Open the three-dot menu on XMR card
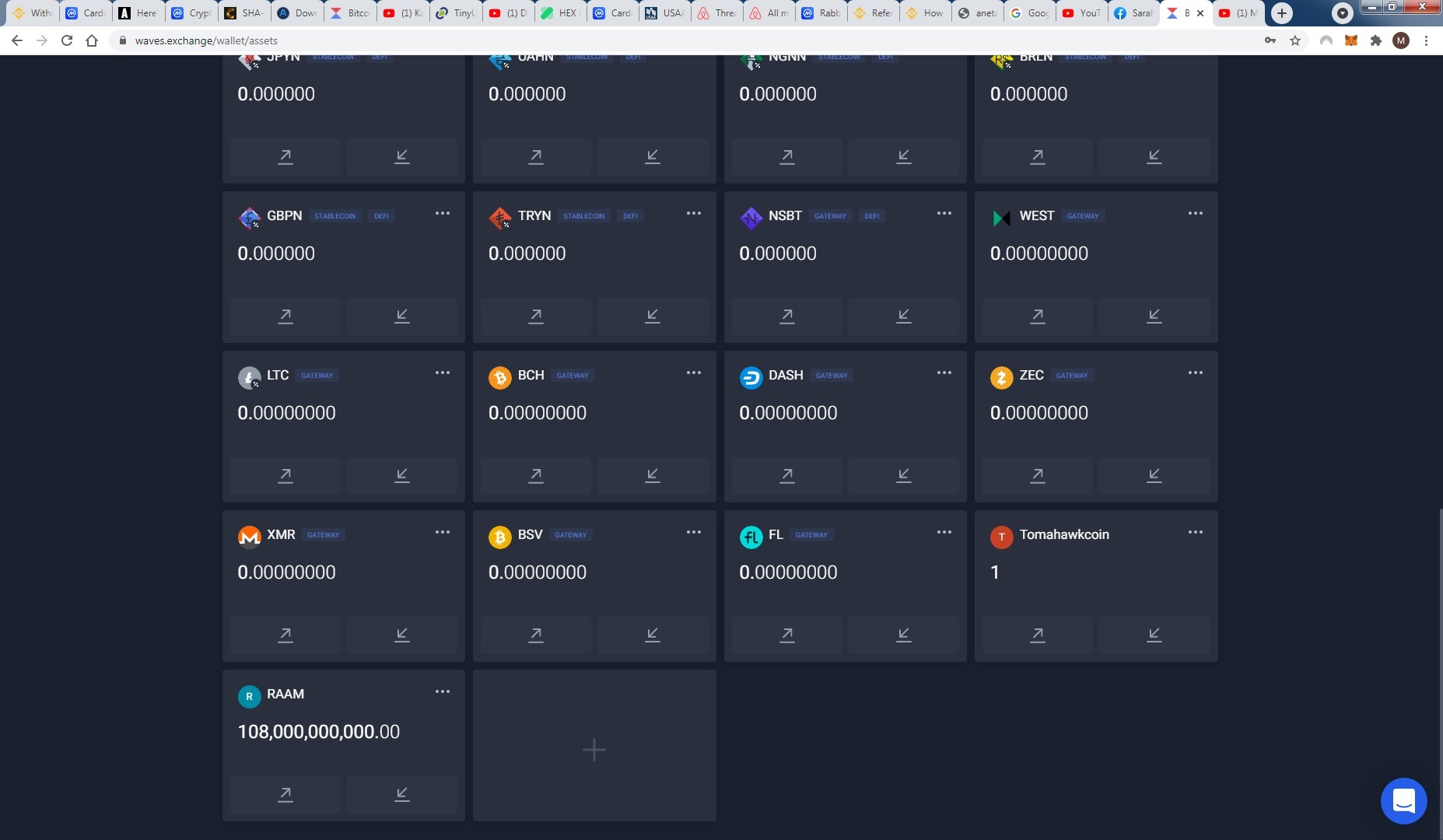 (443, 532)
